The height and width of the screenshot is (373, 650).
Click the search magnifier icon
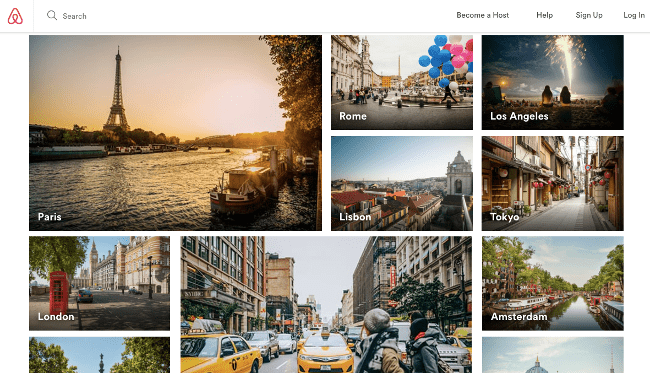pos(52,15)
